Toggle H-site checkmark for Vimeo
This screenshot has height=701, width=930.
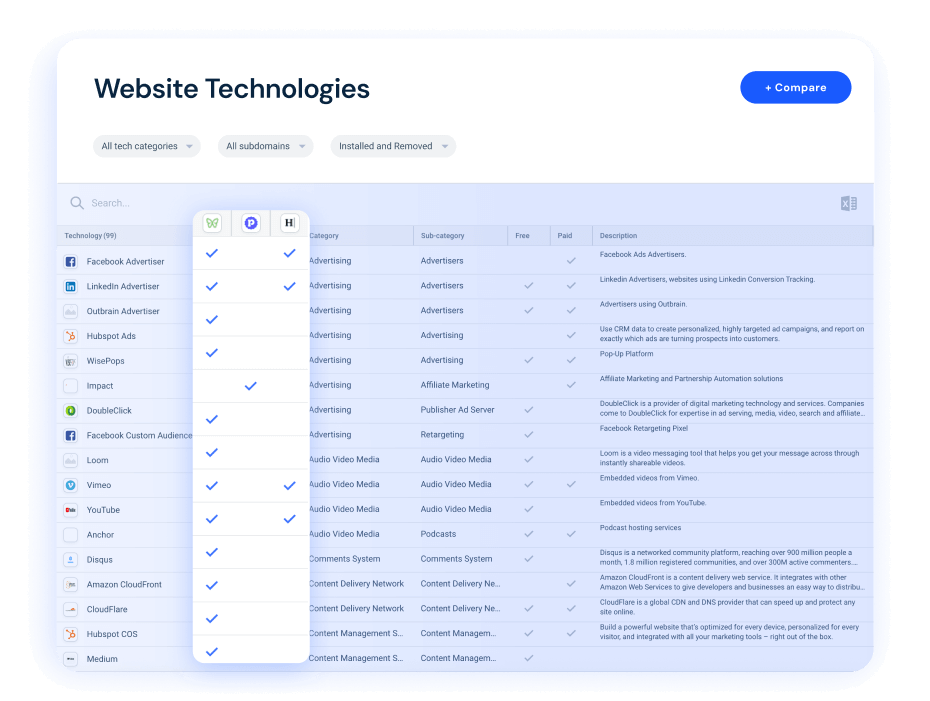(x=289, y=486)
